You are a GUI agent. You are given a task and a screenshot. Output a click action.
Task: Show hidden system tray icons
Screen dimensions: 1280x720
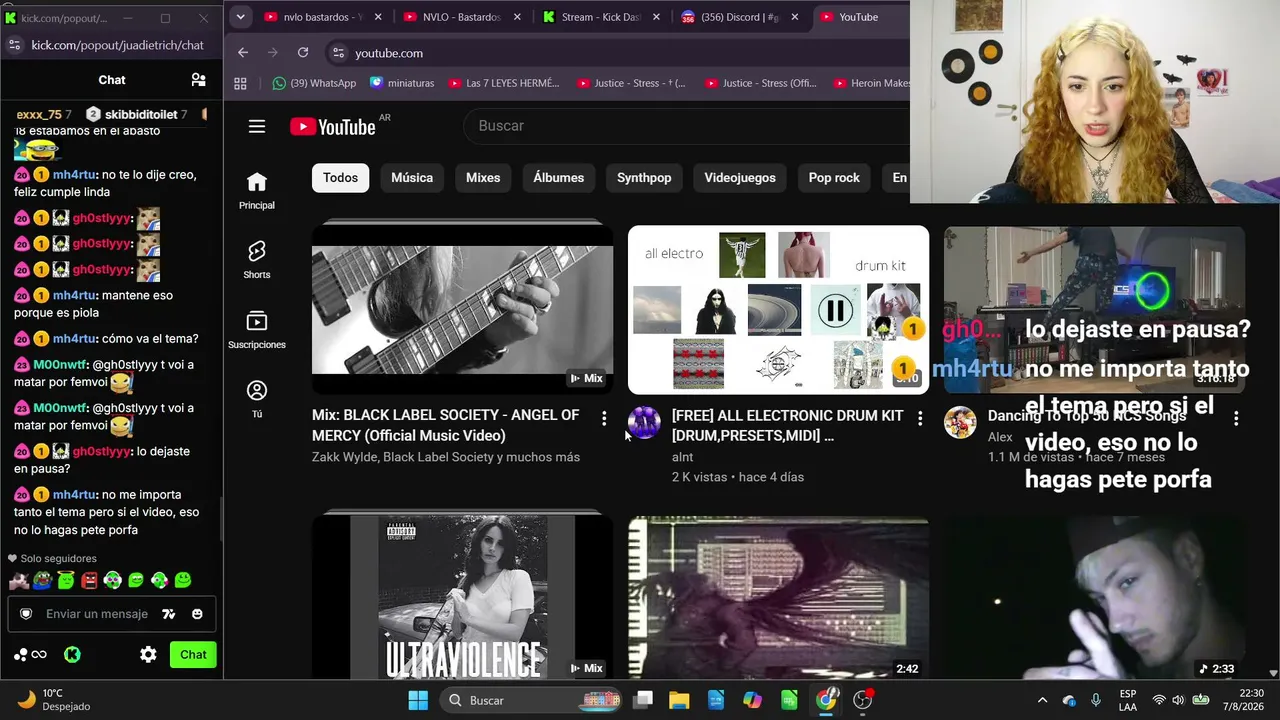tap(1042, 700)
